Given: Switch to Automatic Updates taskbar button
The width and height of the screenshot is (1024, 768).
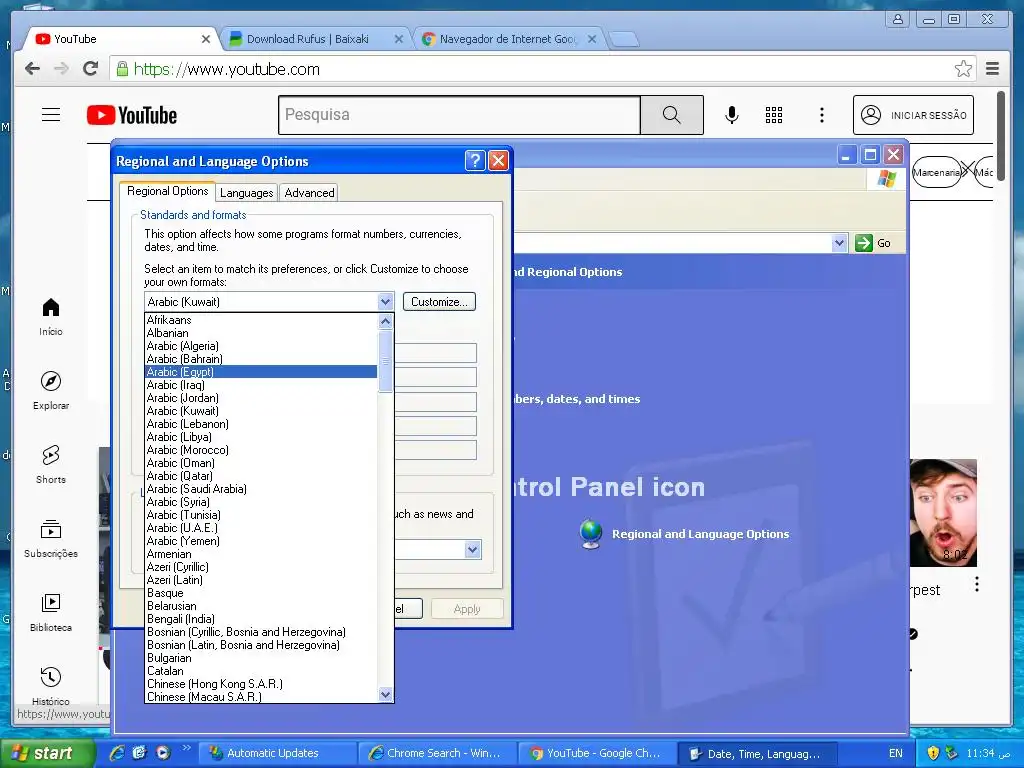Looking at the screenshot, I should pos(278,753).
